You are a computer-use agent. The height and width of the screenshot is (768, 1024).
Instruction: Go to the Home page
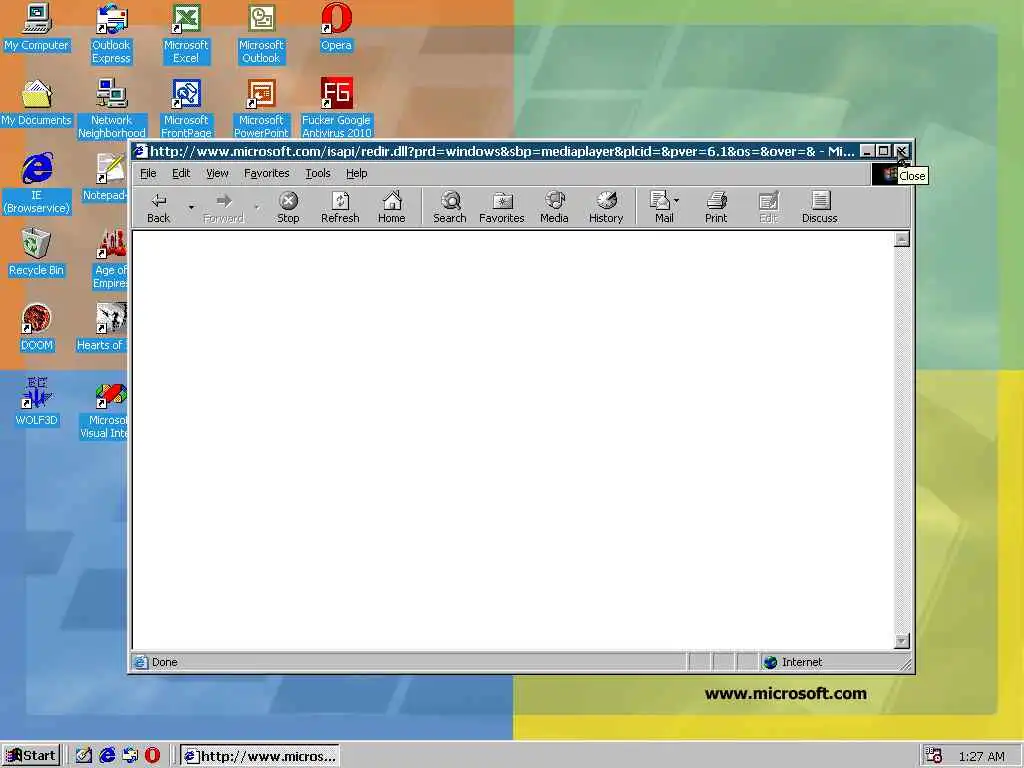392,208
